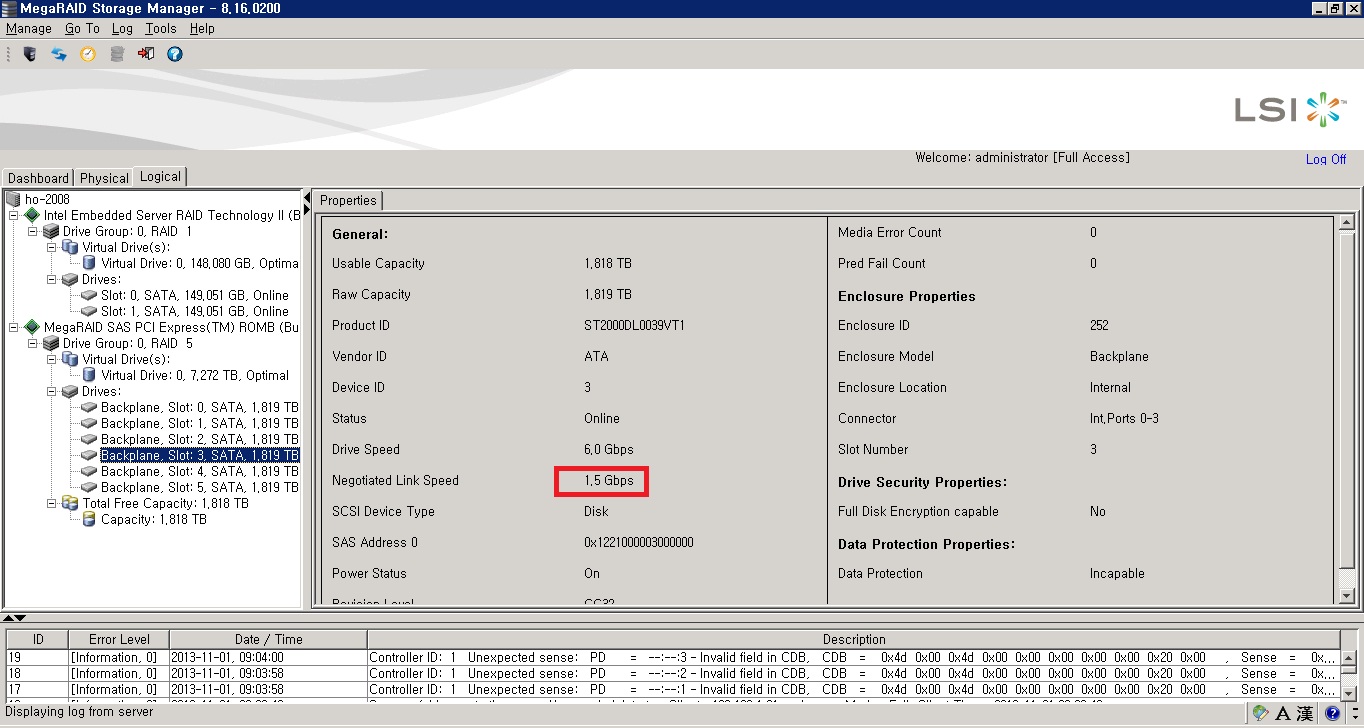Screen dimensions: 1364x728
Task: Open the language bar options arrow
Action: pos(1354,717)
